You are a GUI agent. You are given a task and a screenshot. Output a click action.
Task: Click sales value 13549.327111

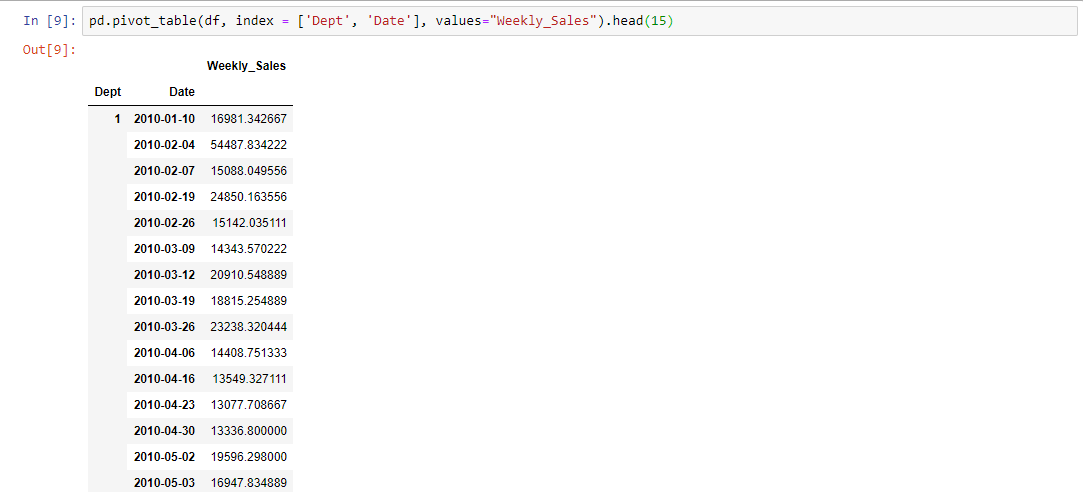[249, 379]
